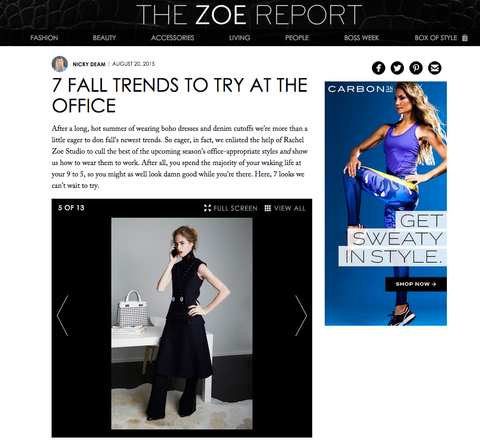Open the Fashion menu section

click(44, 38)
